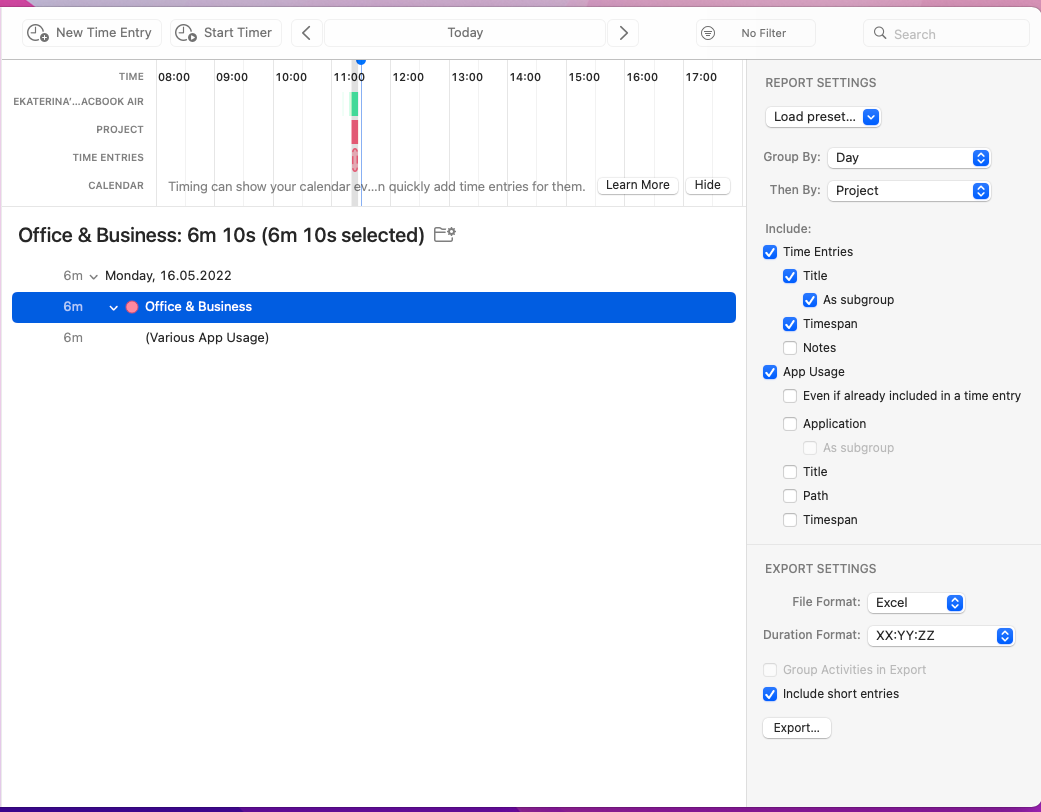Go to next day with right arrow
The height and width of the screenshot is (812, 1041).
(x=623, y=33)
